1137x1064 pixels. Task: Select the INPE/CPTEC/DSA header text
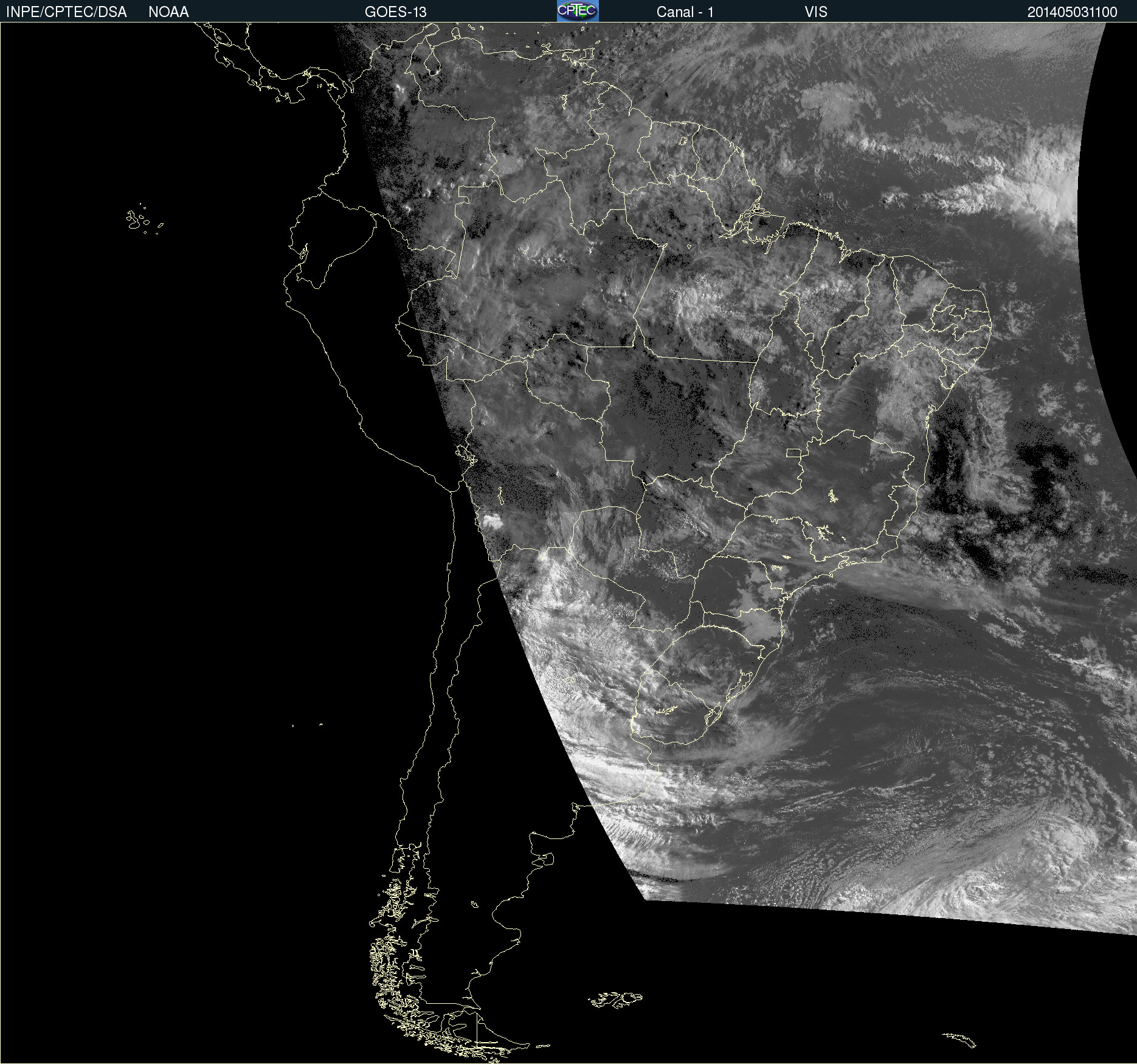66,12
